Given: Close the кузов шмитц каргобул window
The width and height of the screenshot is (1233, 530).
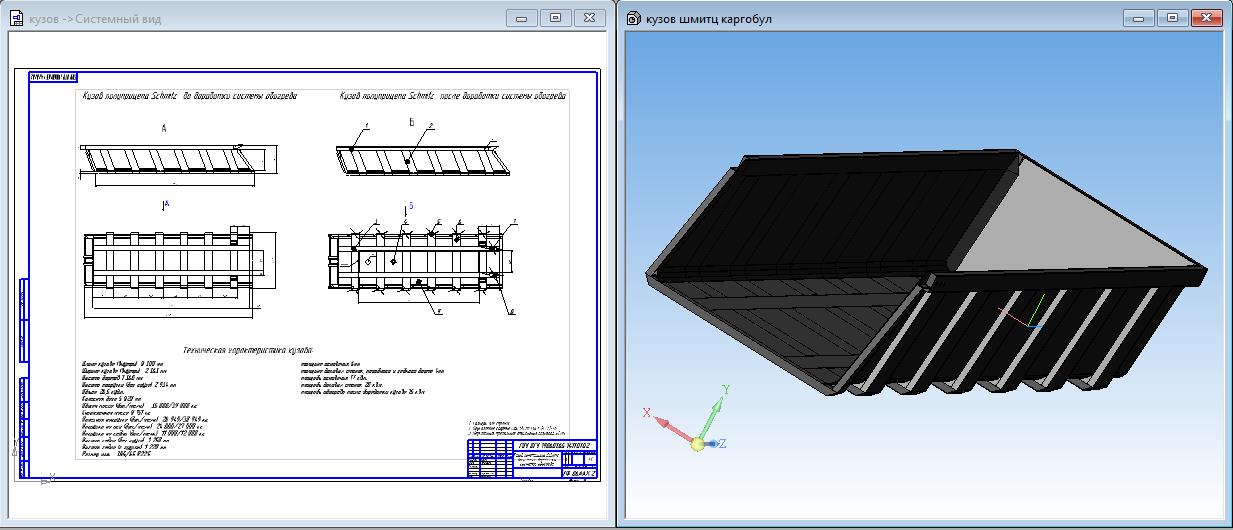Looking at the screenshot, I should (1205, 18).
